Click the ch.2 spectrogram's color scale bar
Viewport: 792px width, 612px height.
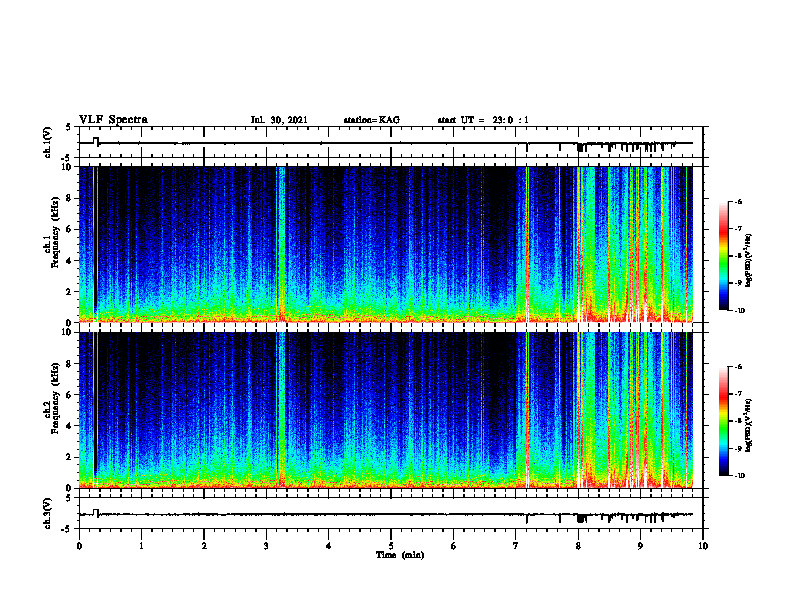[723, 421]
